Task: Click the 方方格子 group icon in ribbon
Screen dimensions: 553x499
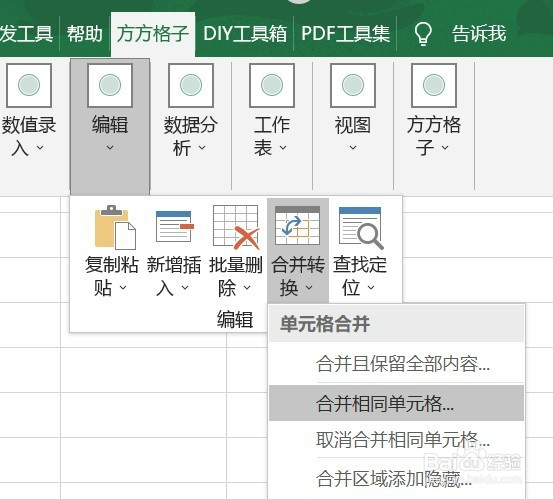Action: pyautogui.click(x=434, y=85)
